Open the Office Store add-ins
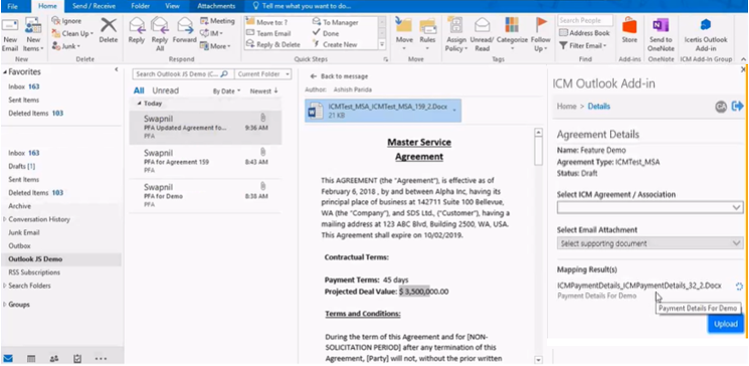The height and width of the screenshot is (366, 749). (x=630, y=31)
